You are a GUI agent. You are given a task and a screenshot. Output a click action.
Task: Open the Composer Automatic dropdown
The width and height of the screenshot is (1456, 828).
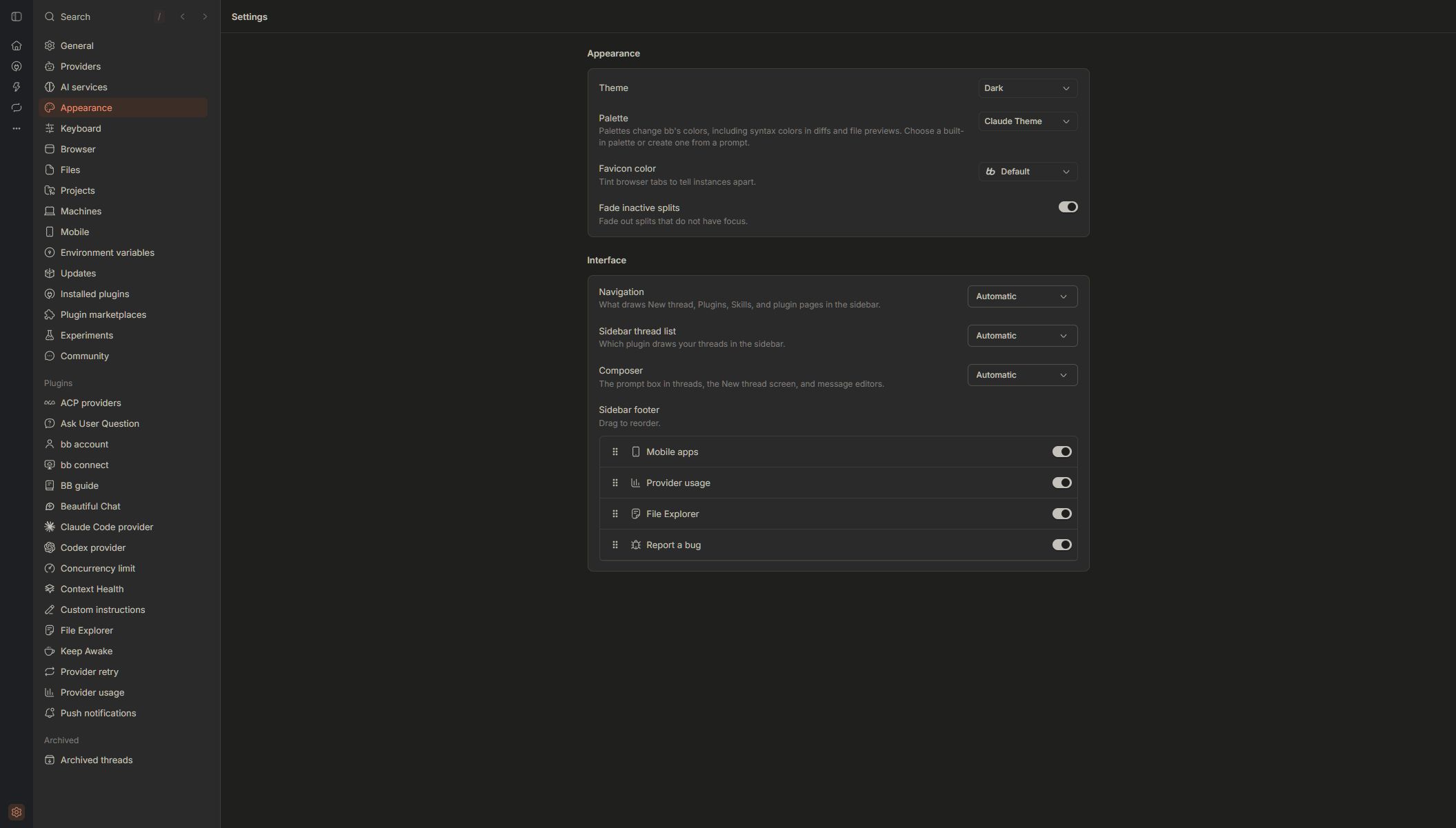click(1022, 375)
